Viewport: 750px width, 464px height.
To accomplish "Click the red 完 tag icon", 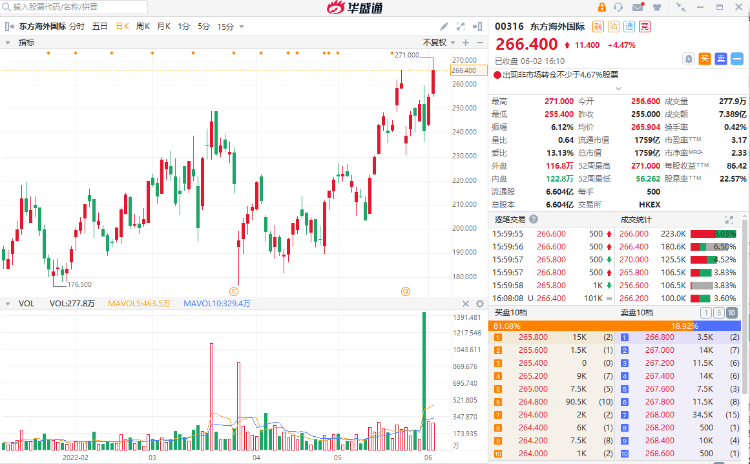I will click(645, 26).
